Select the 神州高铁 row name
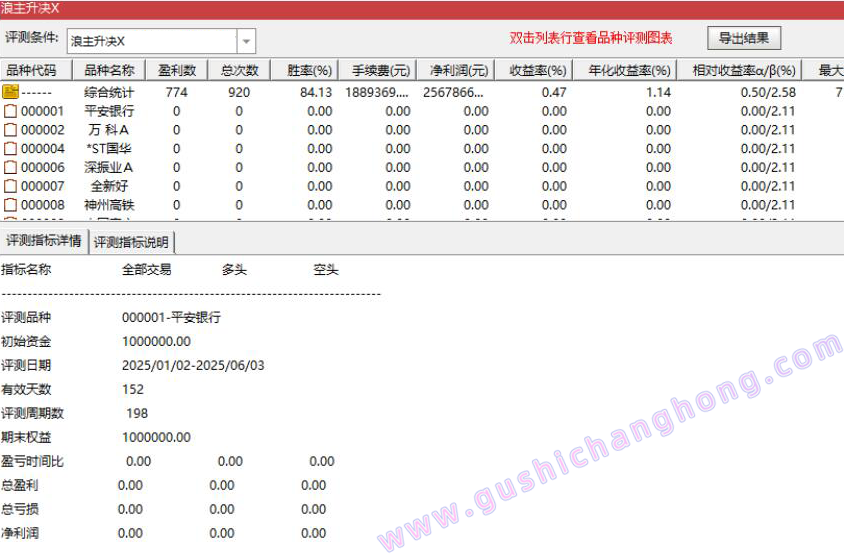 (x=109, y=205)
